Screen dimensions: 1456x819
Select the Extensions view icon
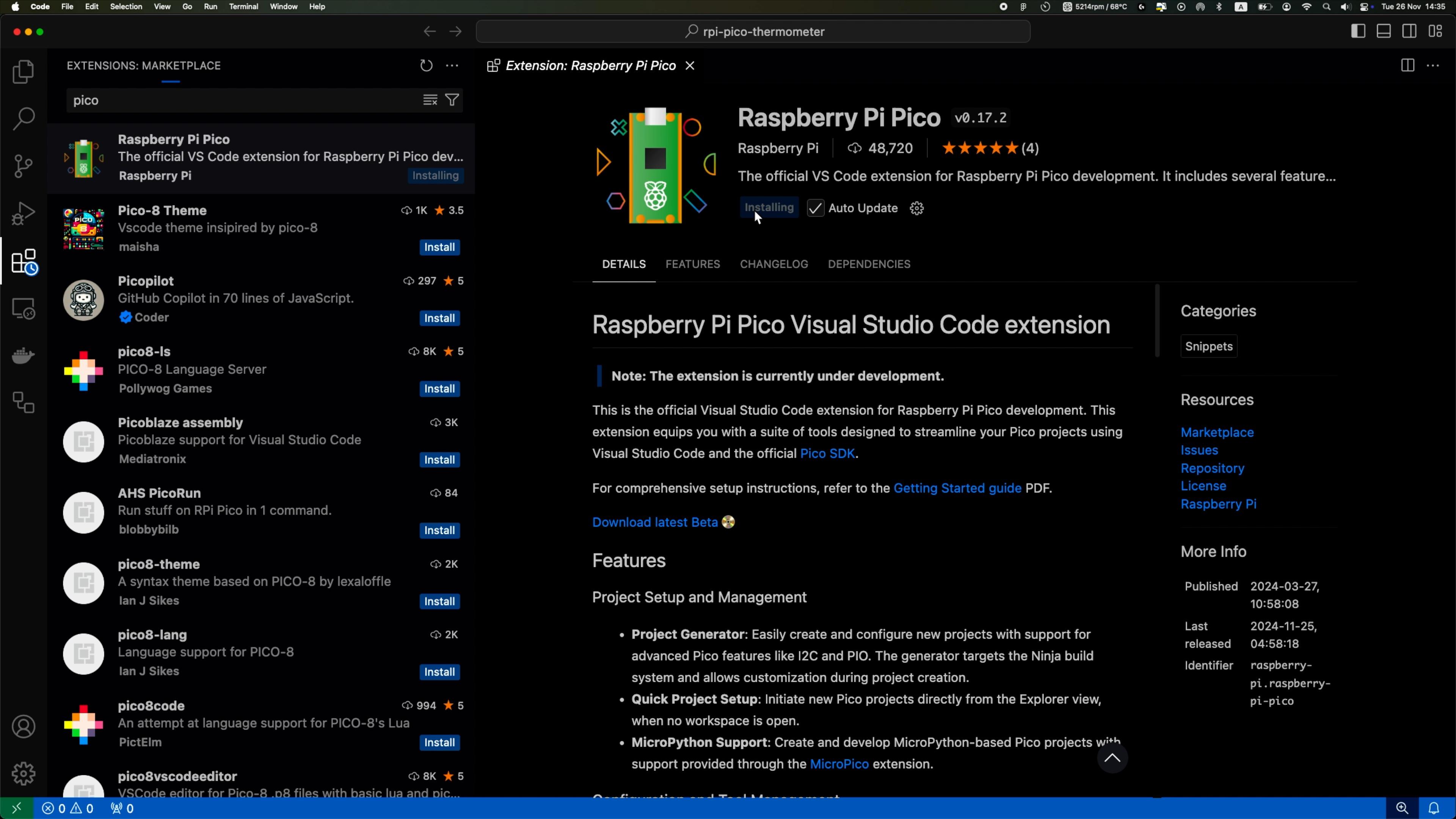click(24, 262)
